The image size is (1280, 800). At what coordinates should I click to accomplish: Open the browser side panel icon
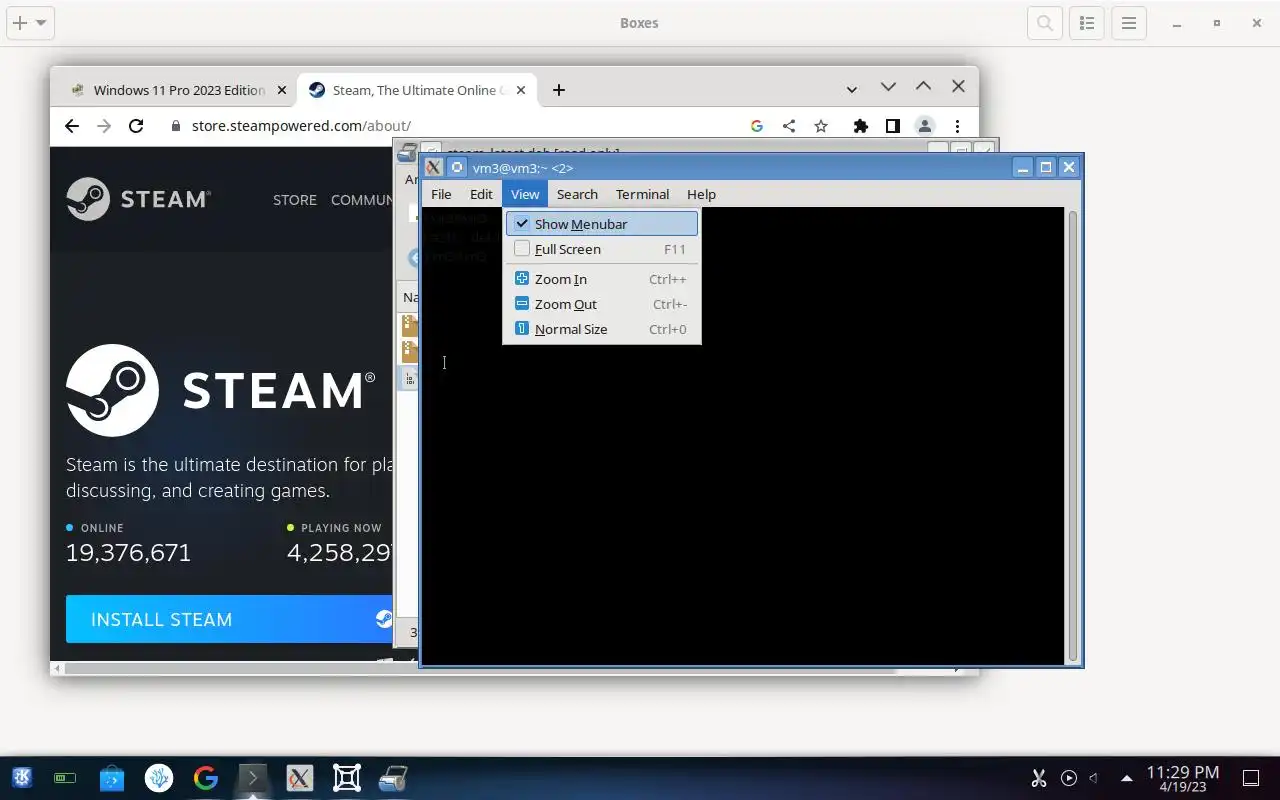click(x=892, y=125)
